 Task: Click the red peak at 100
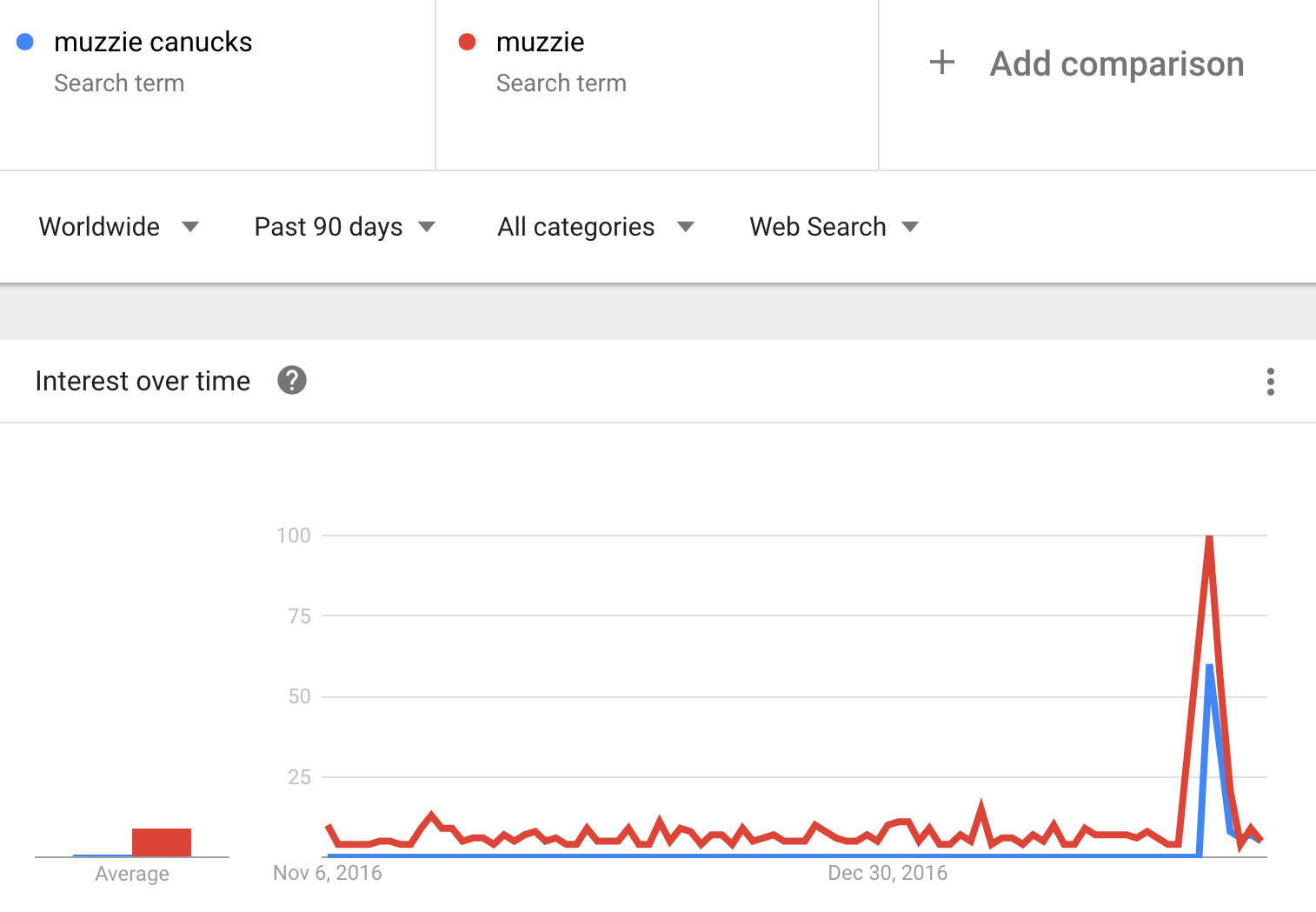1209,537
